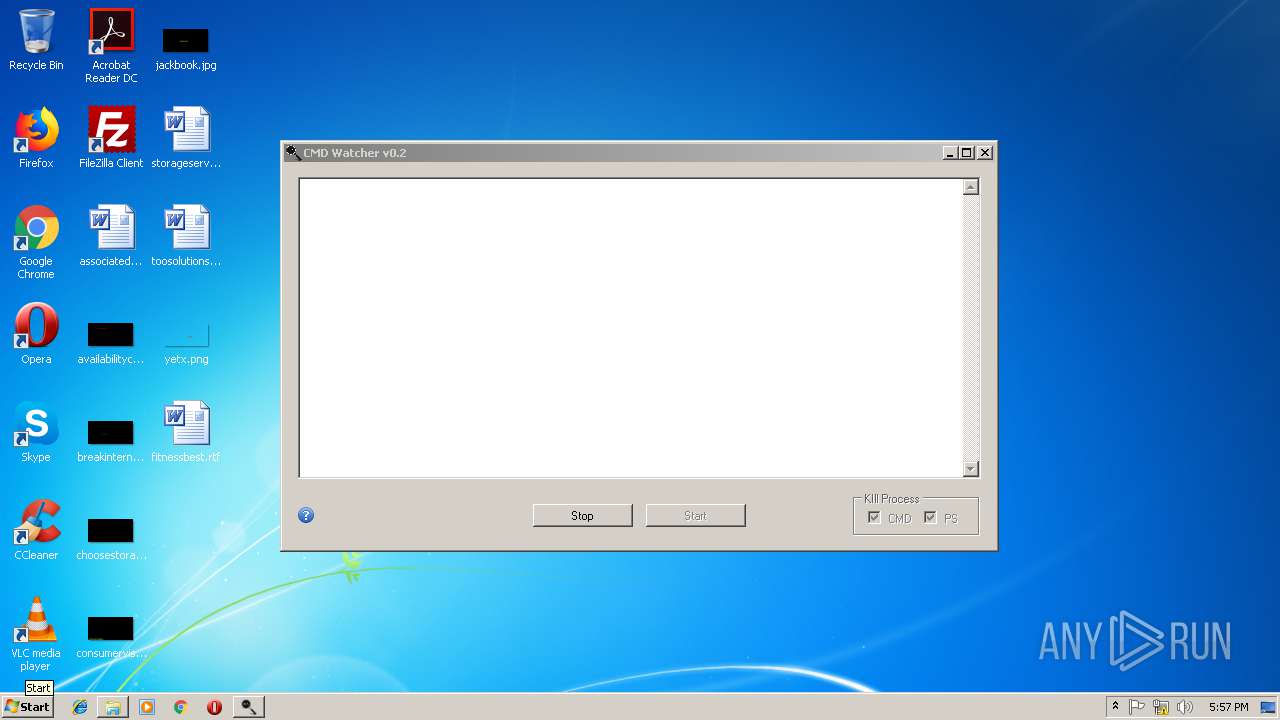Click inside the empty log text area

[630, 328]
